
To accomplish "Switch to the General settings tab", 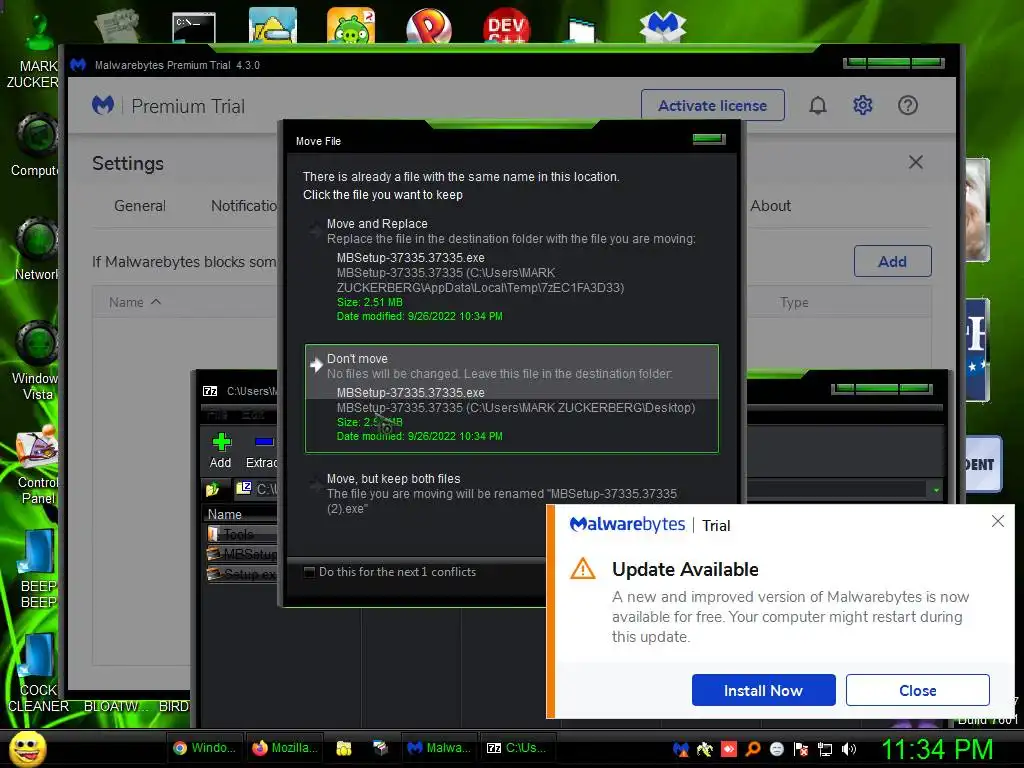I will [x=140, y=206].
